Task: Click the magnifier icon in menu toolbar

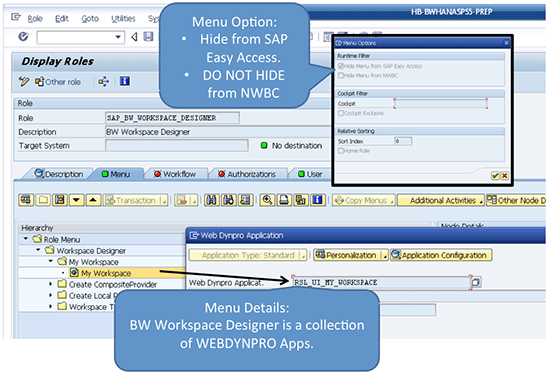Action: (267, 200)
